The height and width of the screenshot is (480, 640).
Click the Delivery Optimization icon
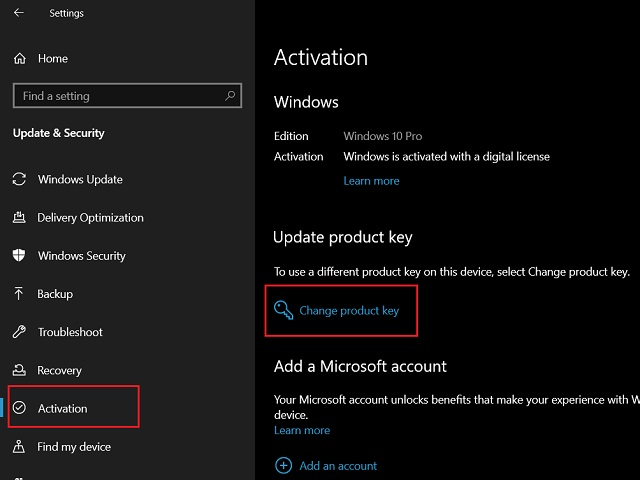point(19,218)
